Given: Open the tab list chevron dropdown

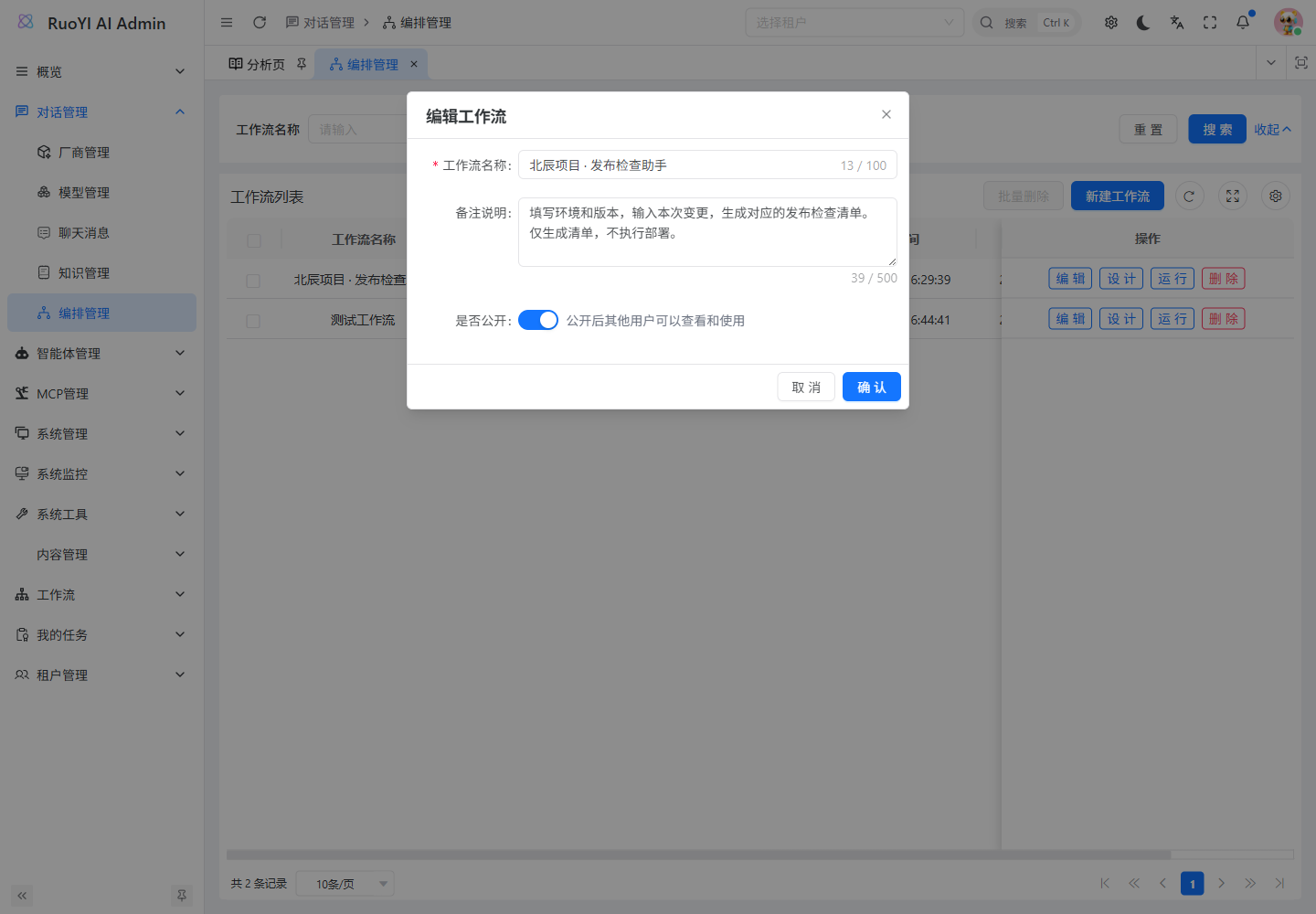Looking at the screenshot, I should coord(1270,63).
